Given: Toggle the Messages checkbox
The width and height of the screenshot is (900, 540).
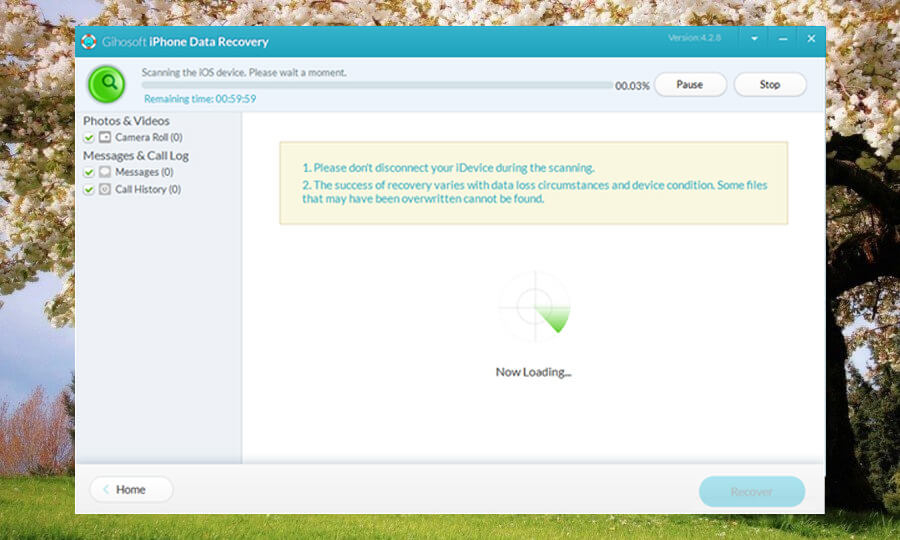Looking at the screenshot, I should (x=89, y=172).
